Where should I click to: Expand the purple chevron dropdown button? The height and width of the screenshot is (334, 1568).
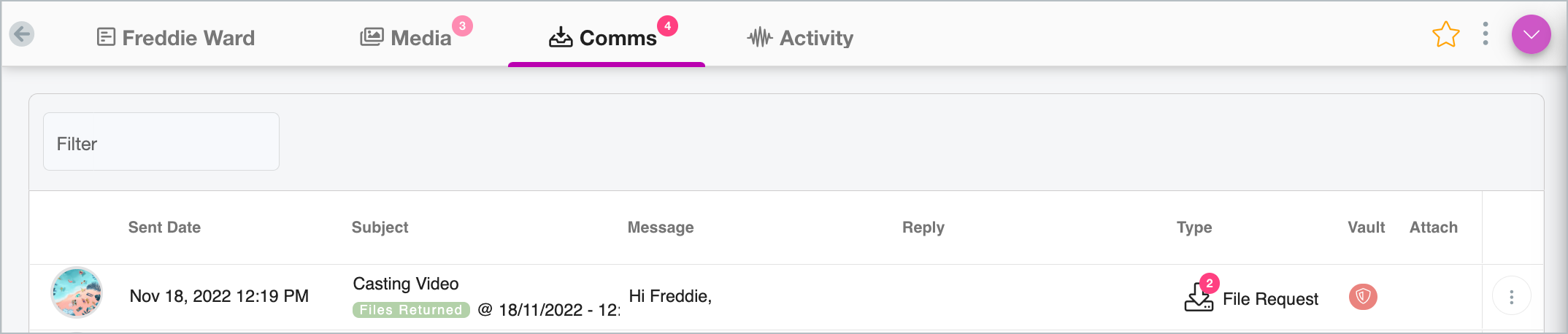coord(1531,34)
